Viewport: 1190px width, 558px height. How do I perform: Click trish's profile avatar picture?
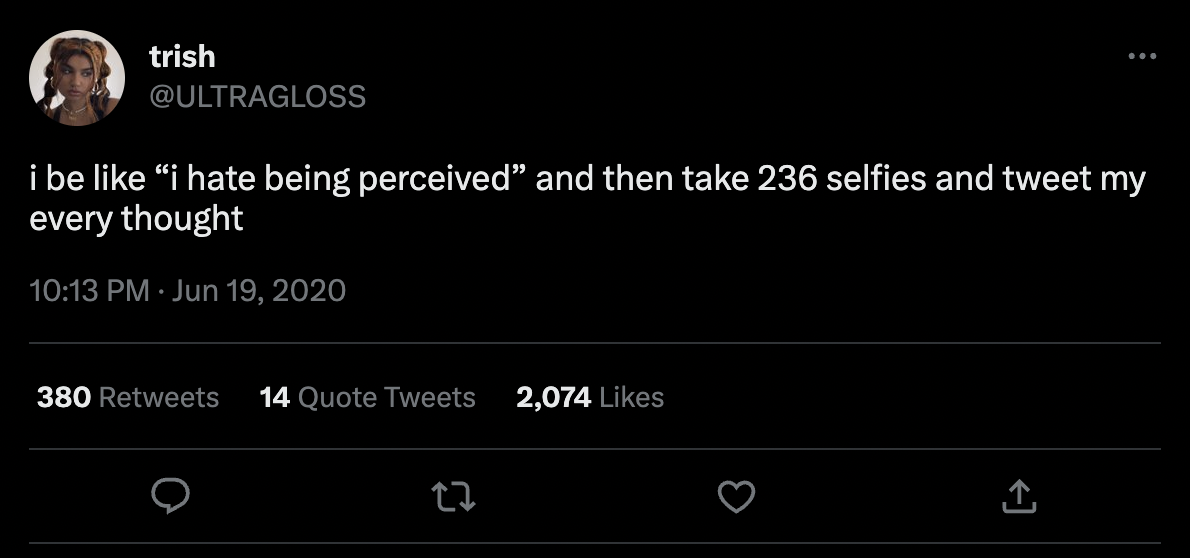click(x=77, y=77)
